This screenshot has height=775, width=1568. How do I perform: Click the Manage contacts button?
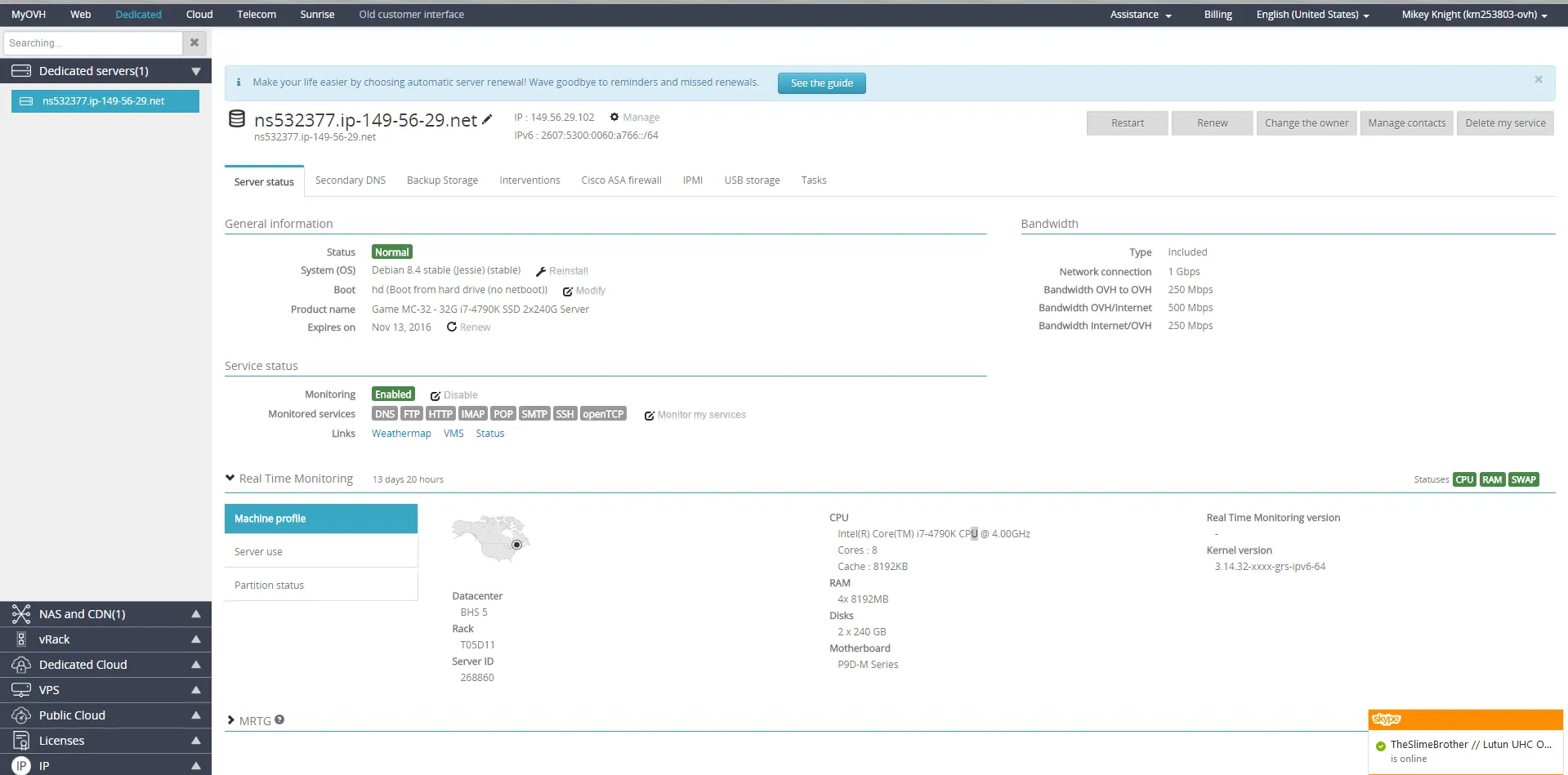point(1407,123)
